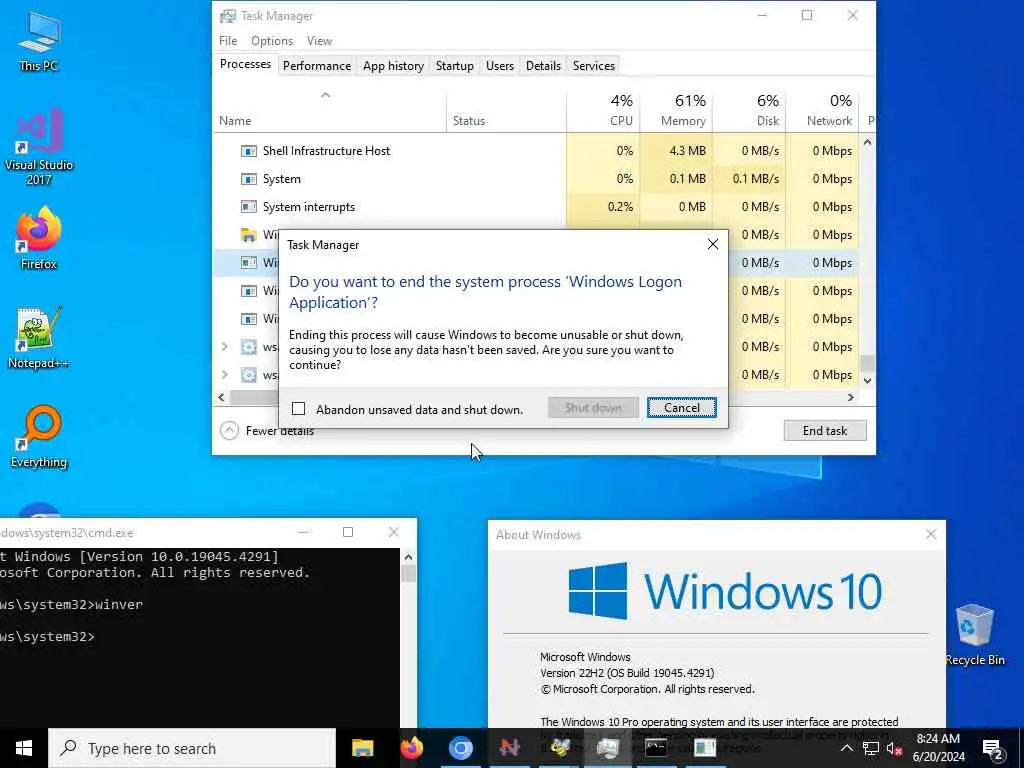This screenshot has height=768, width=1024.
Task: Click the red N app taskbar icon
Action: pyautogui.click(x=509, y=748)
